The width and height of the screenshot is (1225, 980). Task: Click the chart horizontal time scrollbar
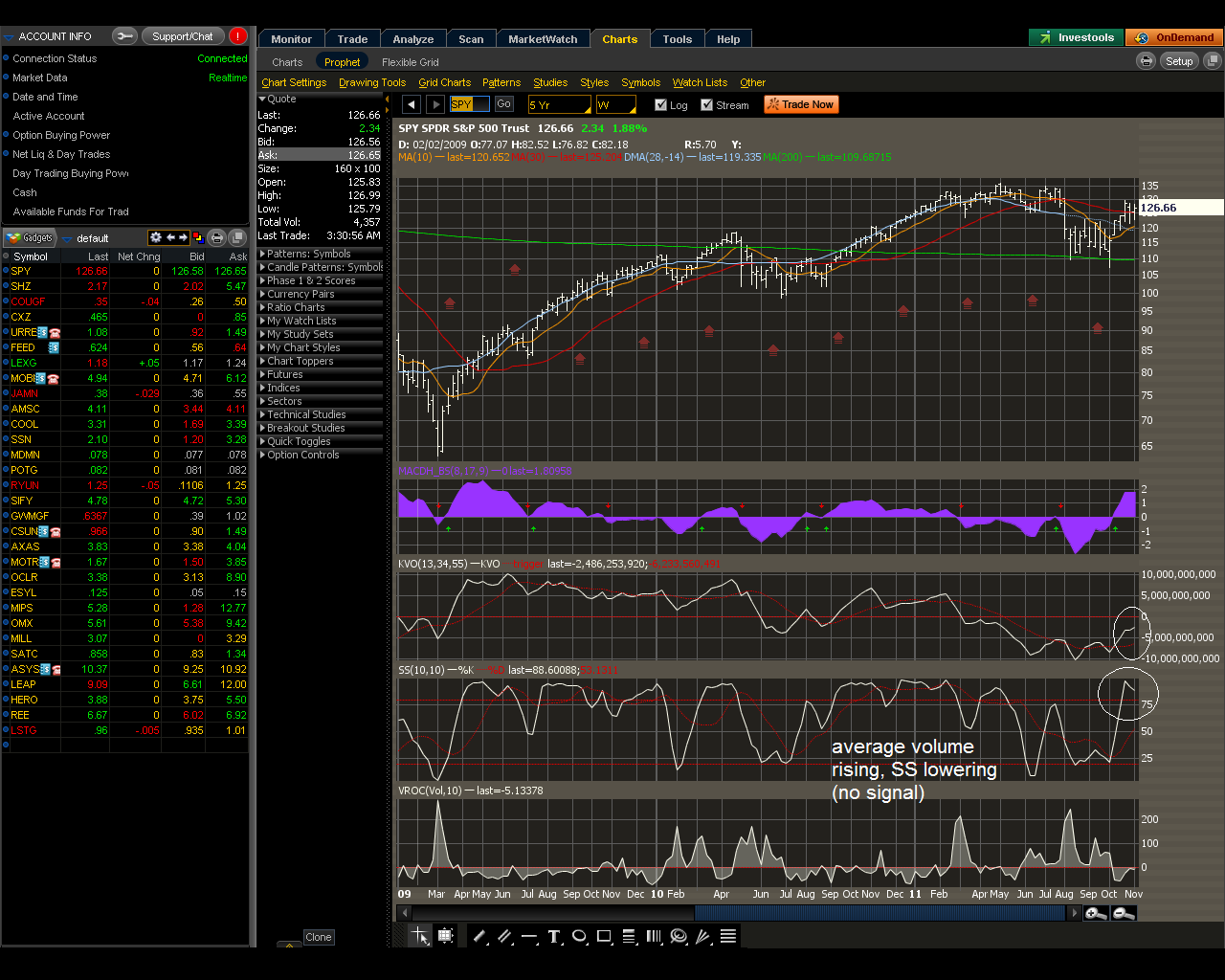[x=880, y=913]
